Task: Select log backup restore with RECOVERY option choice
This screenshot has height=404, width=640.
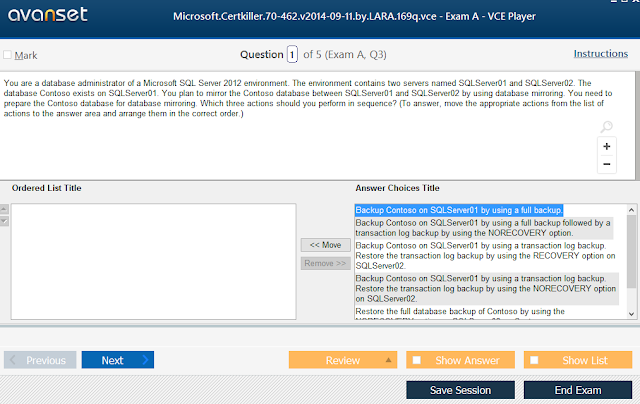Action: coord(486,256)
